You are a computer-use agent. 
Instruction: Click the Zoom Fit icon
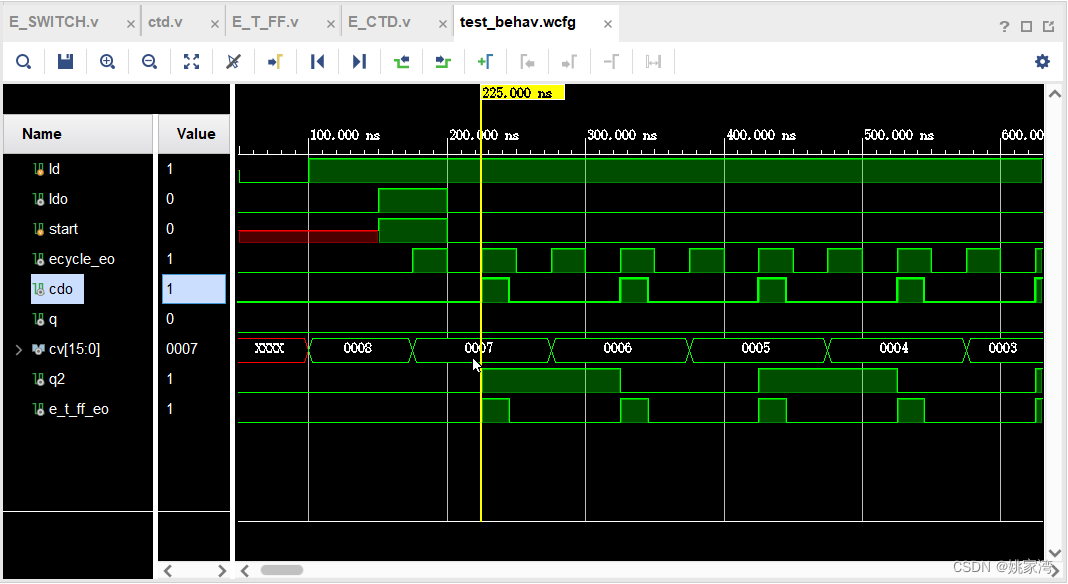click(192, 62)
